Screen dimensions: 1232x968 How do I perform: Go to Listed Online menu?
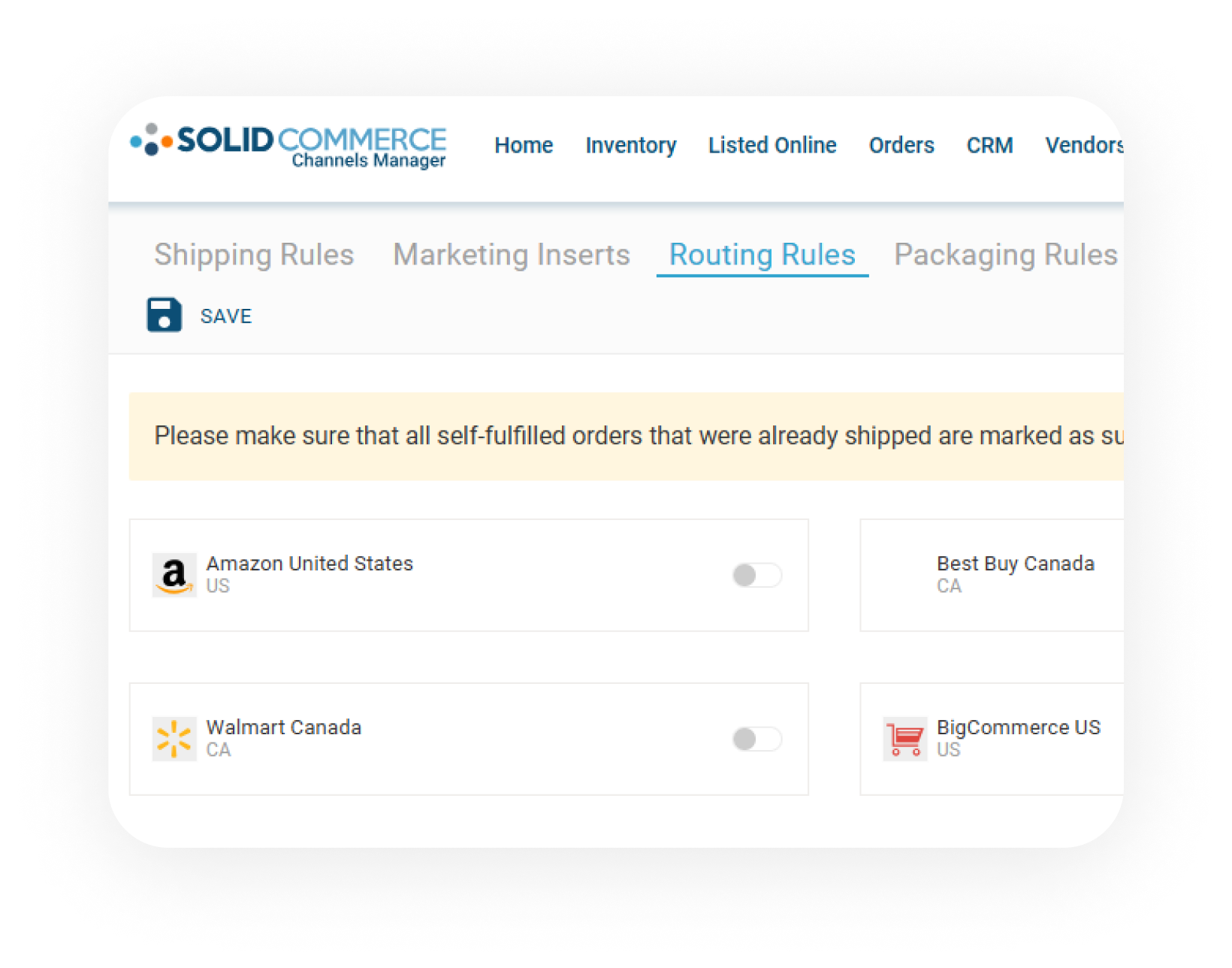tap(772, 145)
